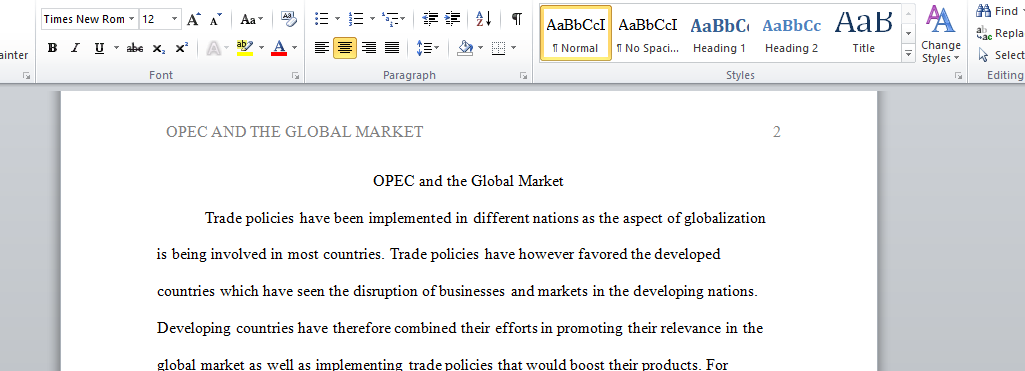The width and height of the screenshot is (1025, 371).
Task: Open the Text Effects button
Action: pos(213,48)
